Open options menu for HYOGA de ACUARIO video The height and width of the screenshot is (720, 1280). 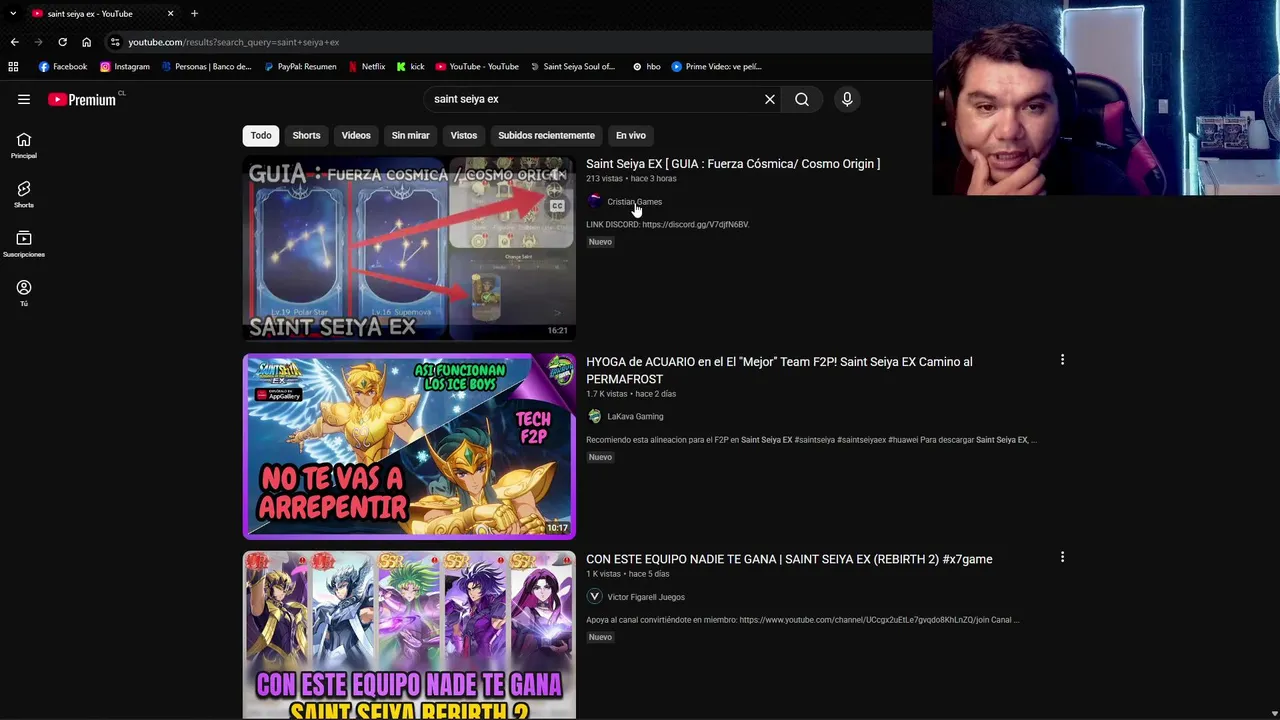click(1062, 360)
